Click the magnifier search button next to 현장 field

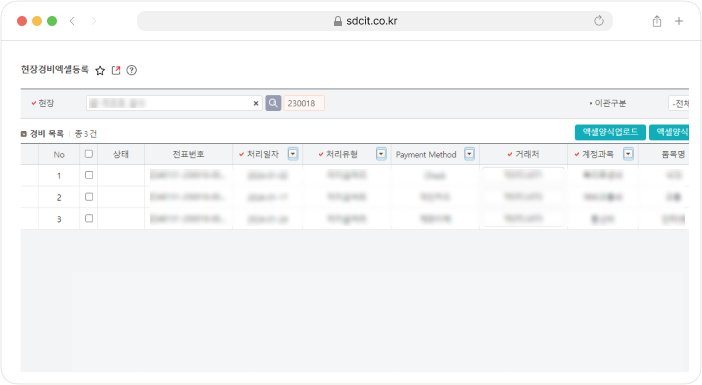click(x=273, y=103)
